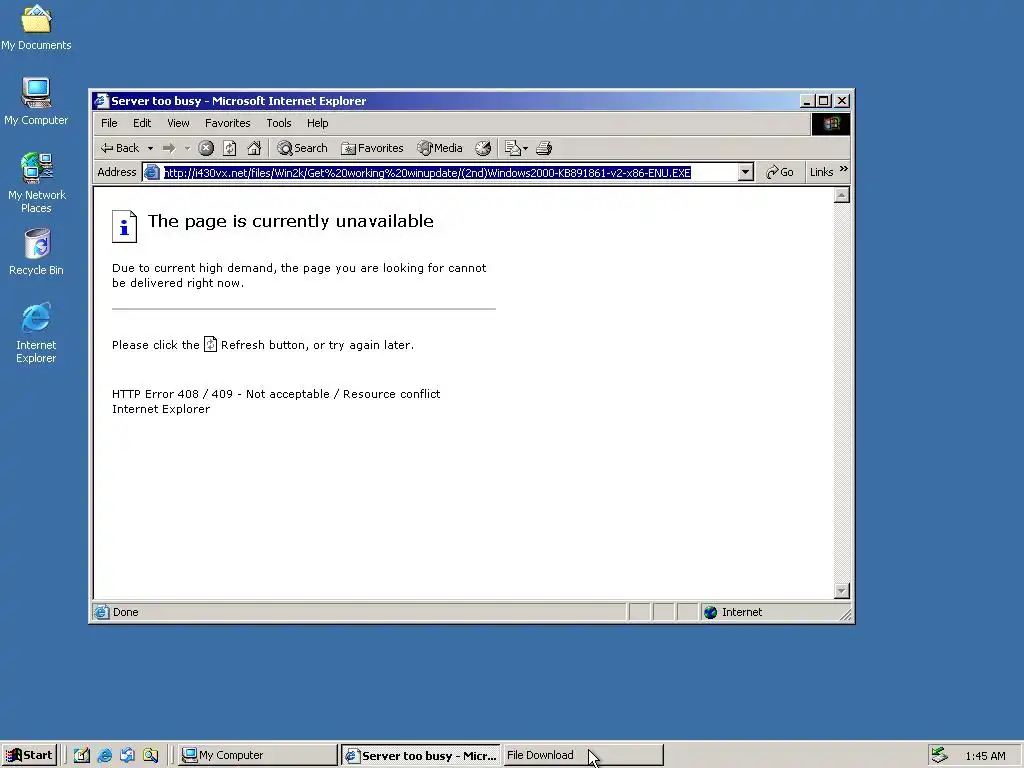The width and height of the screenshot is (1024, 768).
Task: Open the Forward history dropdown arrow
Action: [187, 148]
